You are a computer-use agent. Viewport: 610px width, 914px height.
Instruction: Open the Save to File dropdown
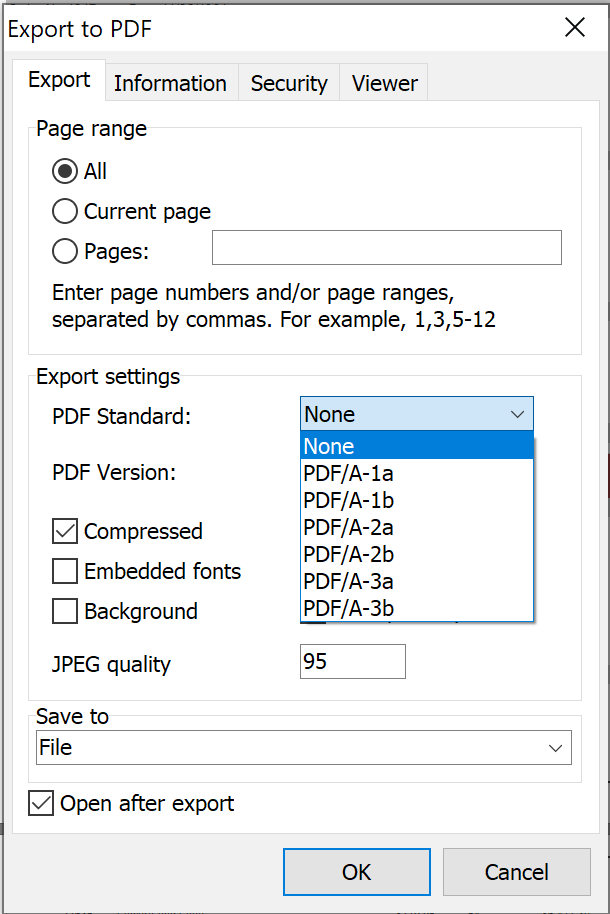point(304,747)
